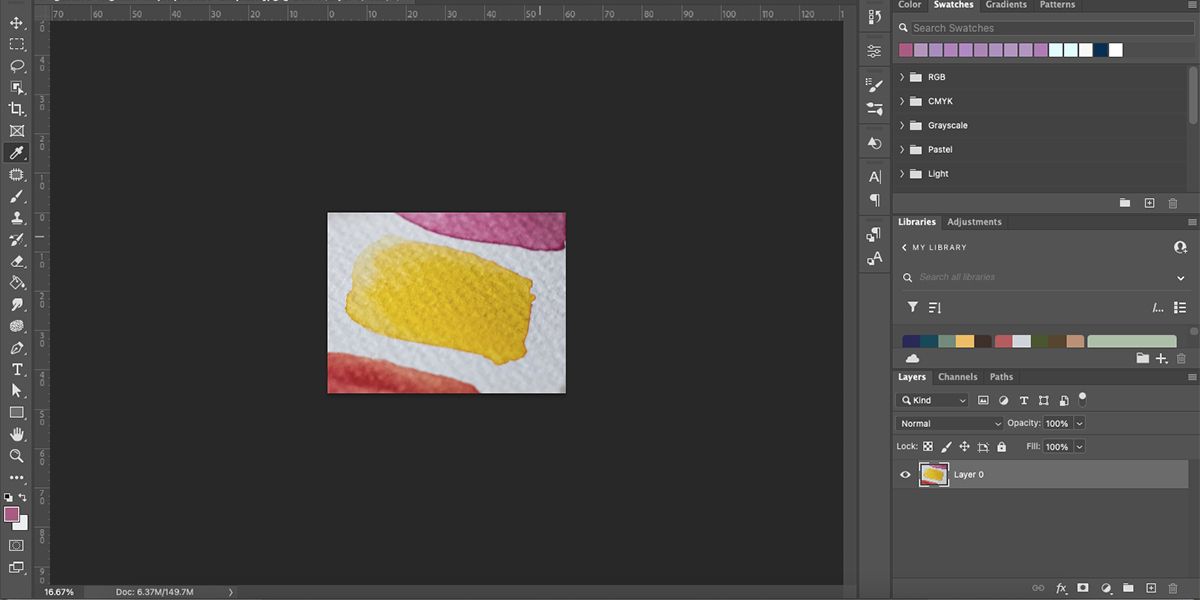Image resolution: width=1200 pixels, height=600 pixels.
Task: Select the Zoom tool
Action: point(16,456)
